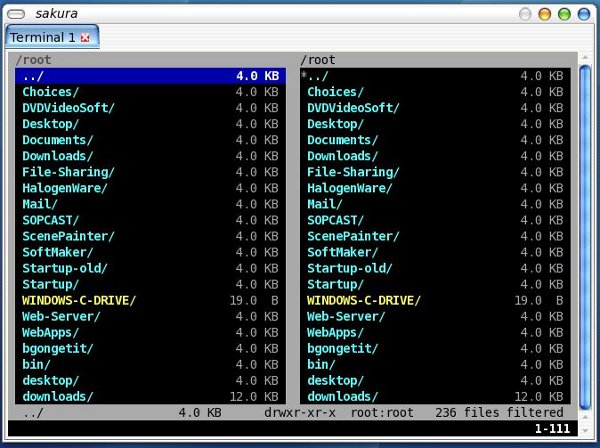
Task: Select lowercase downloads/ in the right pane
Action: tap(435, 397)
